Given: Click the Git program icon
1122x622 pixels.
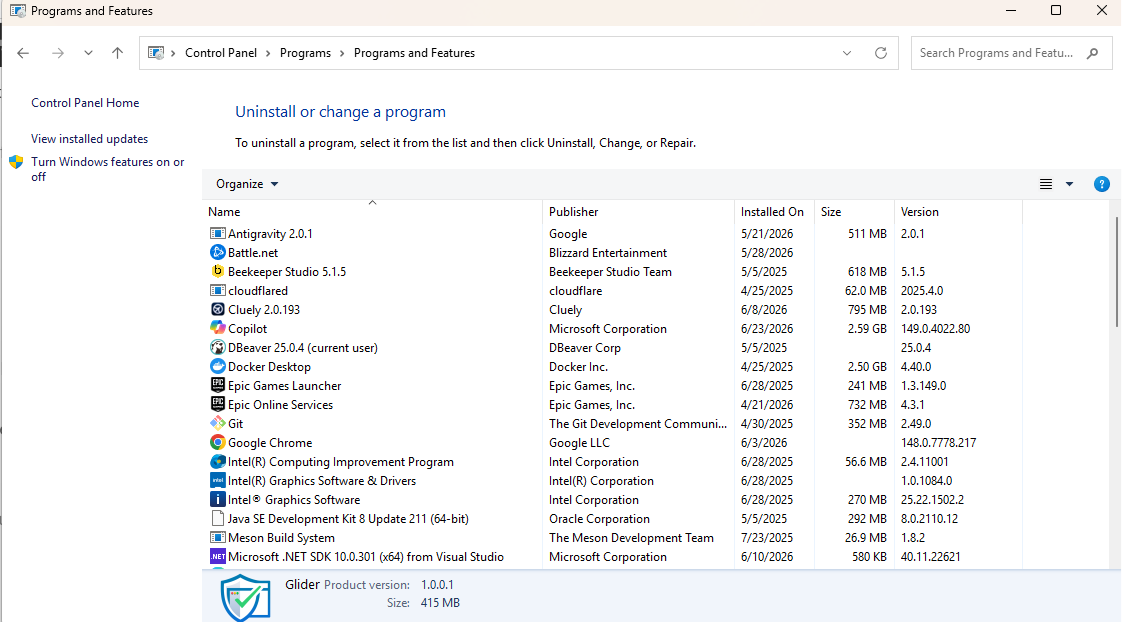Looking at the screenshot, I should [218, 423].
